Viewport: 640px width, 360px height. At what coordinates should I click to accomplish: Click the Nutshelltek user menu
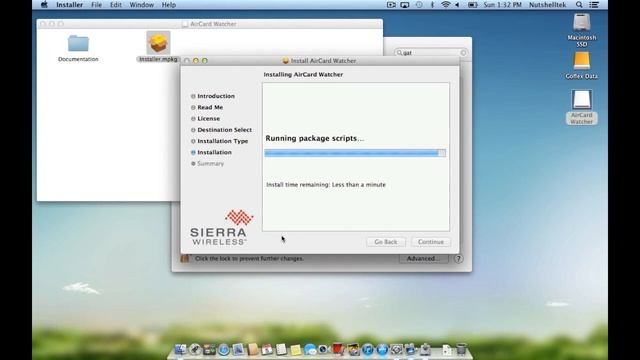(547, 5)
